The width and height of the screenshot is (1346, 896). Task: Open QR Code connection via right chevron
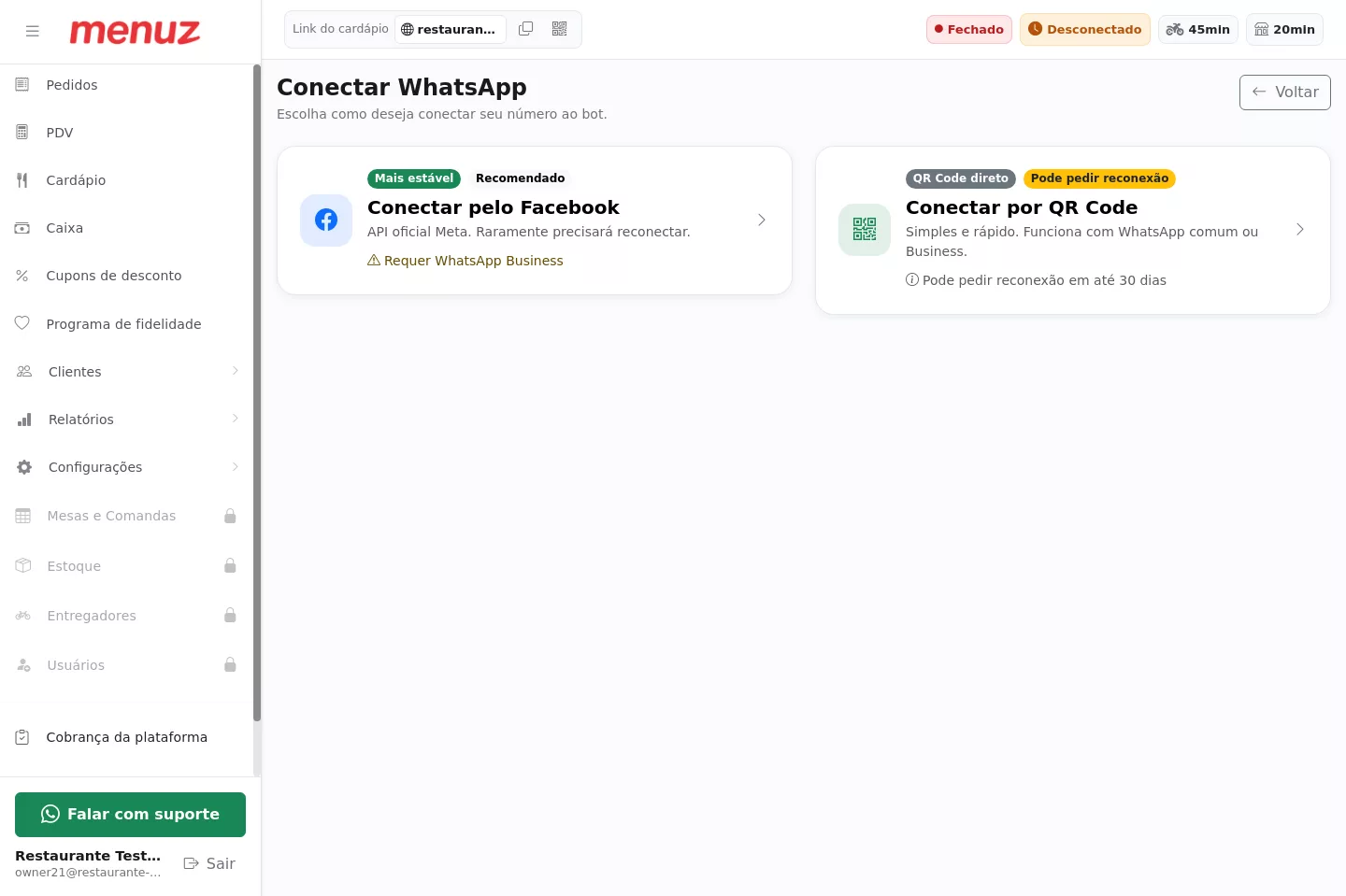tap(1300, 230)
